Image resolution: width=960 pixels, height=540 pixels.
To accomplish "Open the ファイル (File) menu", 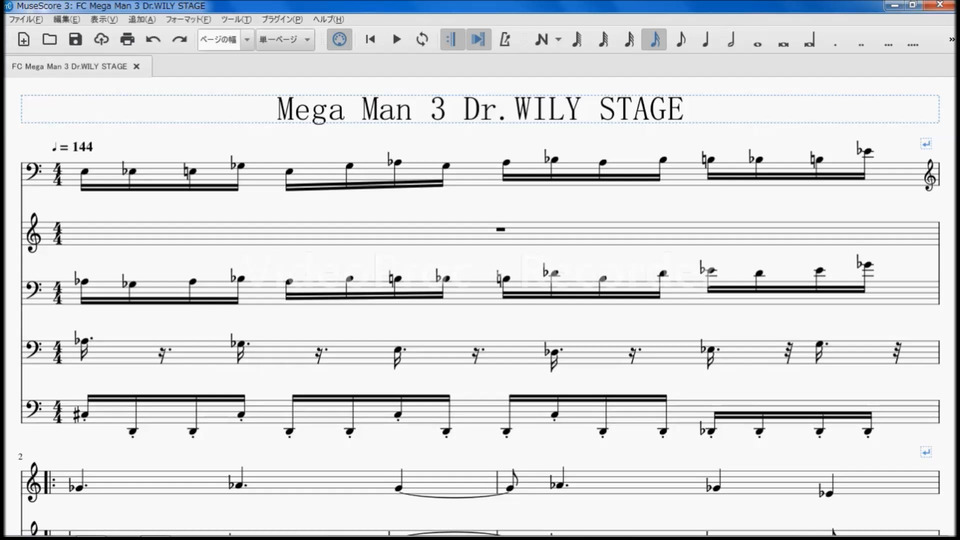I will point(26,20).
